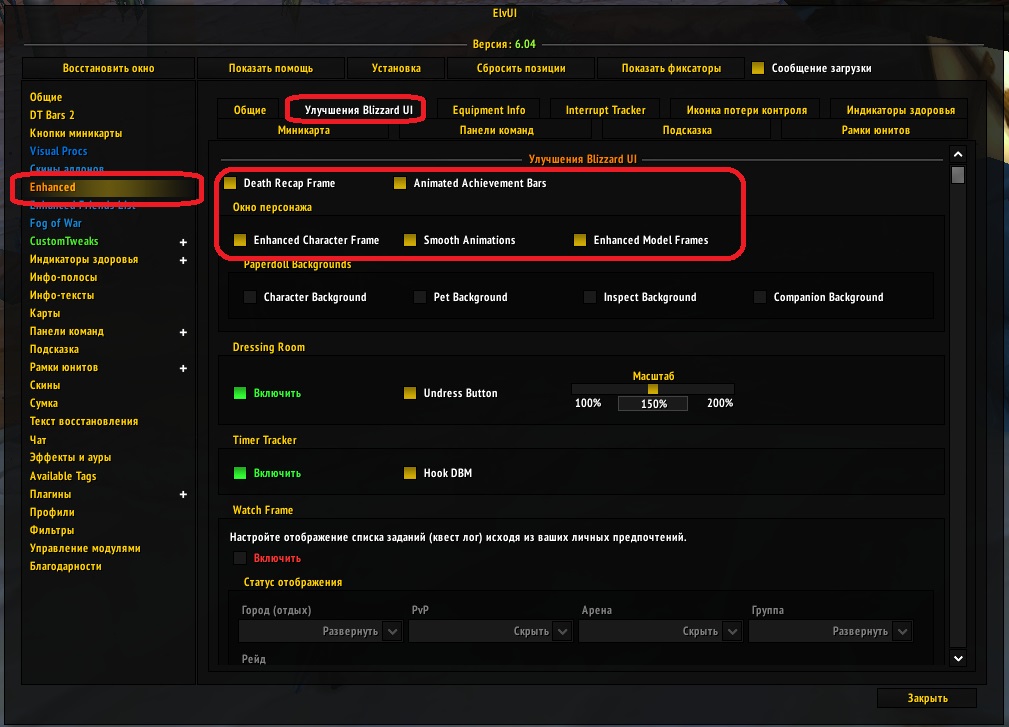The height and width of the screenshot is (727, 1009).
Task: Expand the CustomTweaks sidebar section
Action: 183,242
